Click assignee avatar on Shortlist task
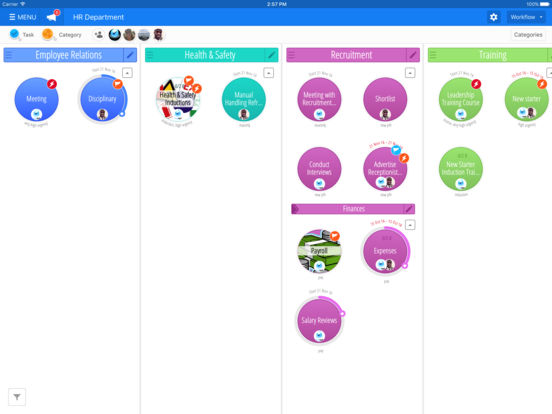The image size is (552, 414). [385, 114]
